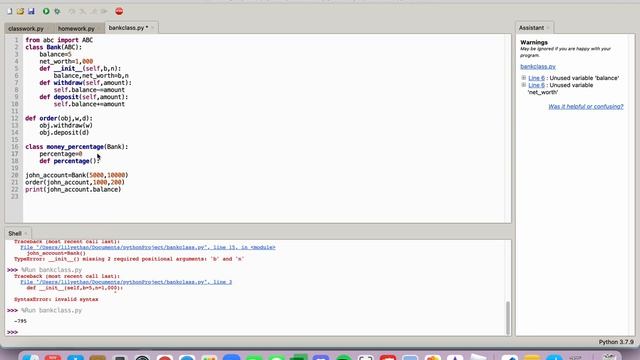Viewport: 640px width, 360px height.
Task: Click 'print(john_account.balance)' line
Action: pyautogui.click(x=73, y=189)
